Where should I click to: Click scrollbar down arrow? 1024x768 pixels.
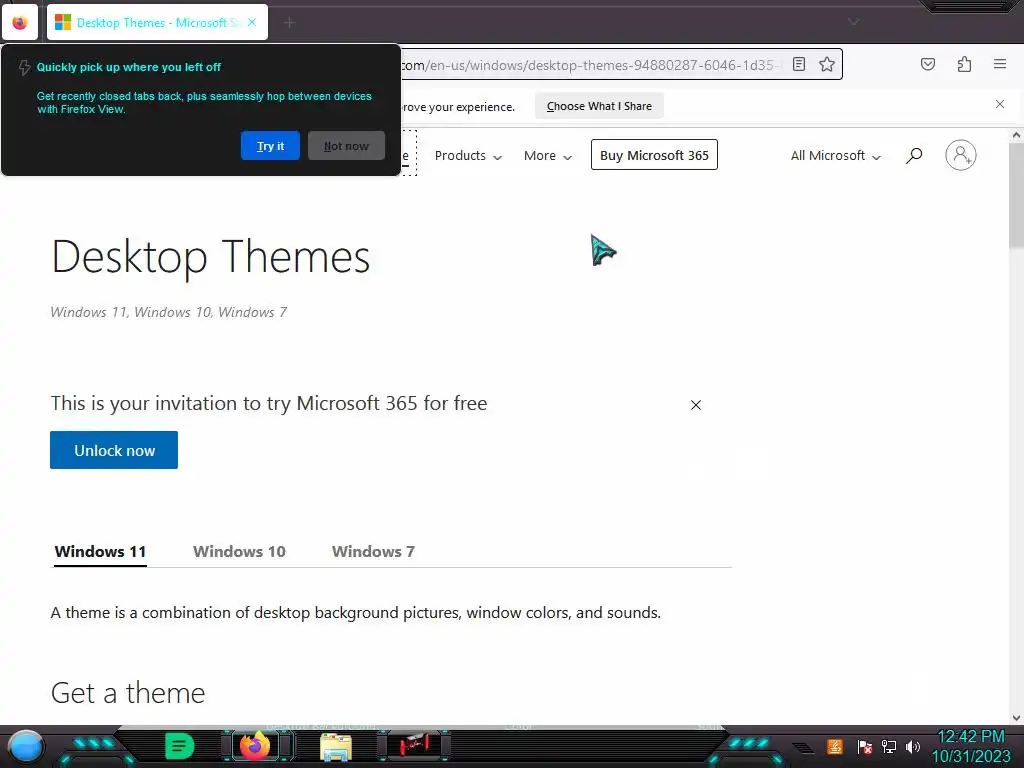[1016, 718]
